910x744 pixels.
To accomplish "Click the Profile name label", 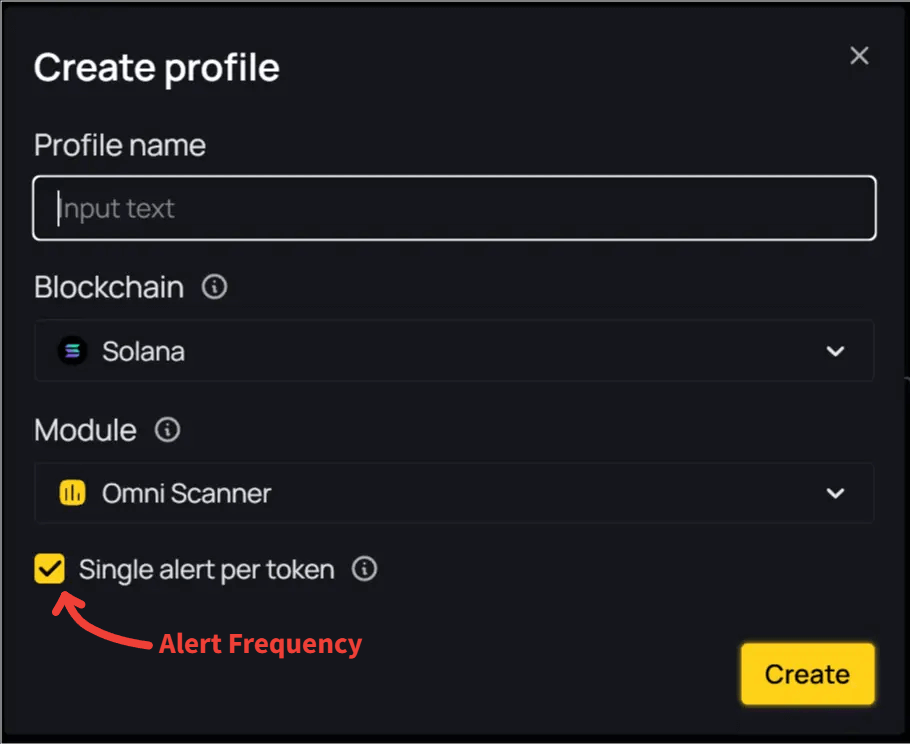I will tap(119, 145).
